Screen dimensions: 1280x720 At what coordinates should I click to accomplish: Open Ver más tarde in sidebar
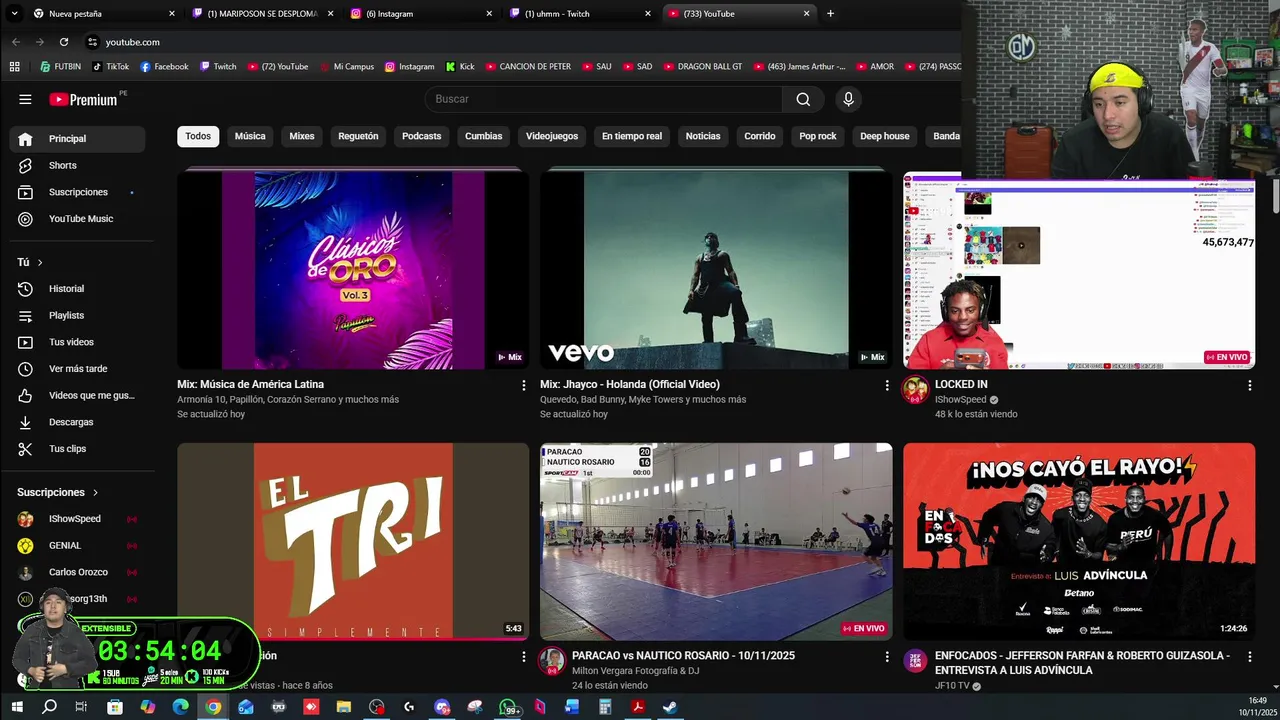click(76, 368)
